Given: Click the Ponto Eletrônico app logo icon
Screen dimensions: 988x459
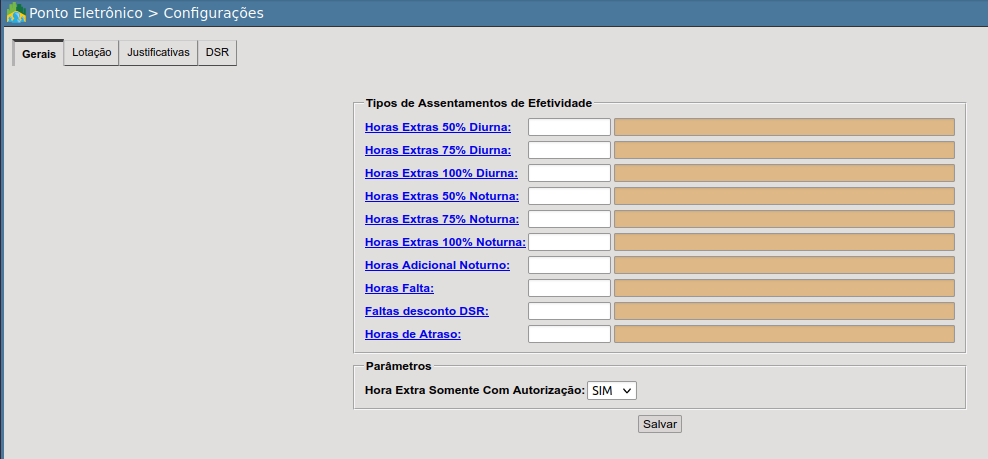Looking at the screenshot, I should click(x=16, y=13).
